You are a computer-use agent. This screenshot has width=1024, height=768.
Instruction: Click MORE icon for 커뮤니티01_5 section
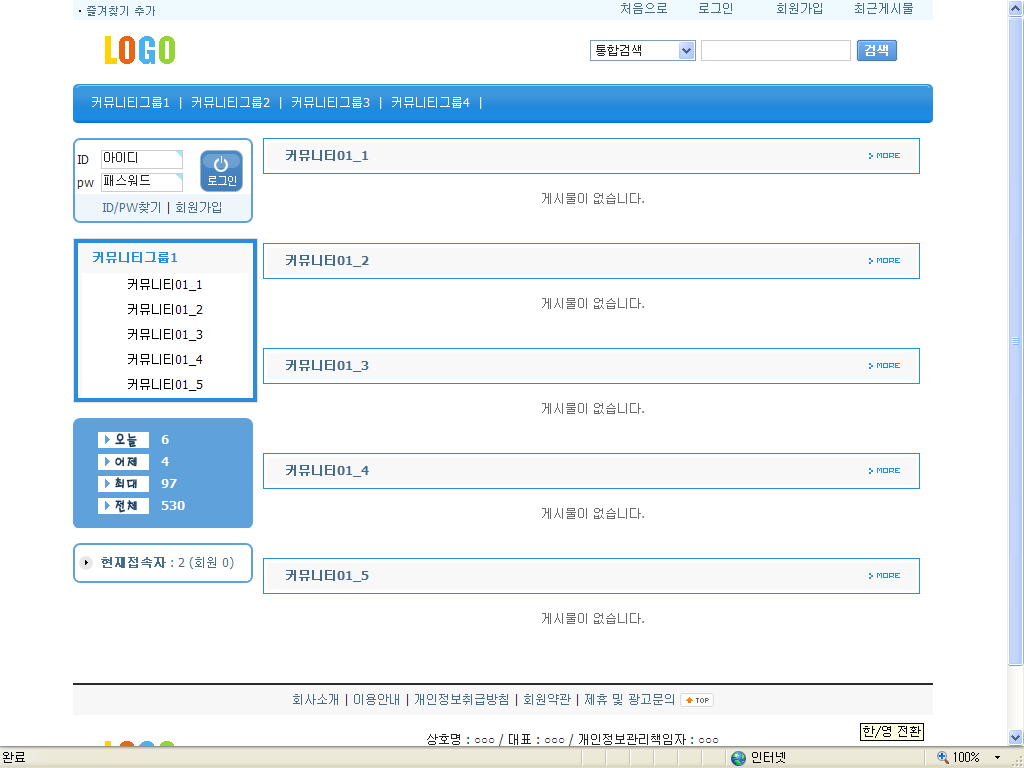[884, 576]
